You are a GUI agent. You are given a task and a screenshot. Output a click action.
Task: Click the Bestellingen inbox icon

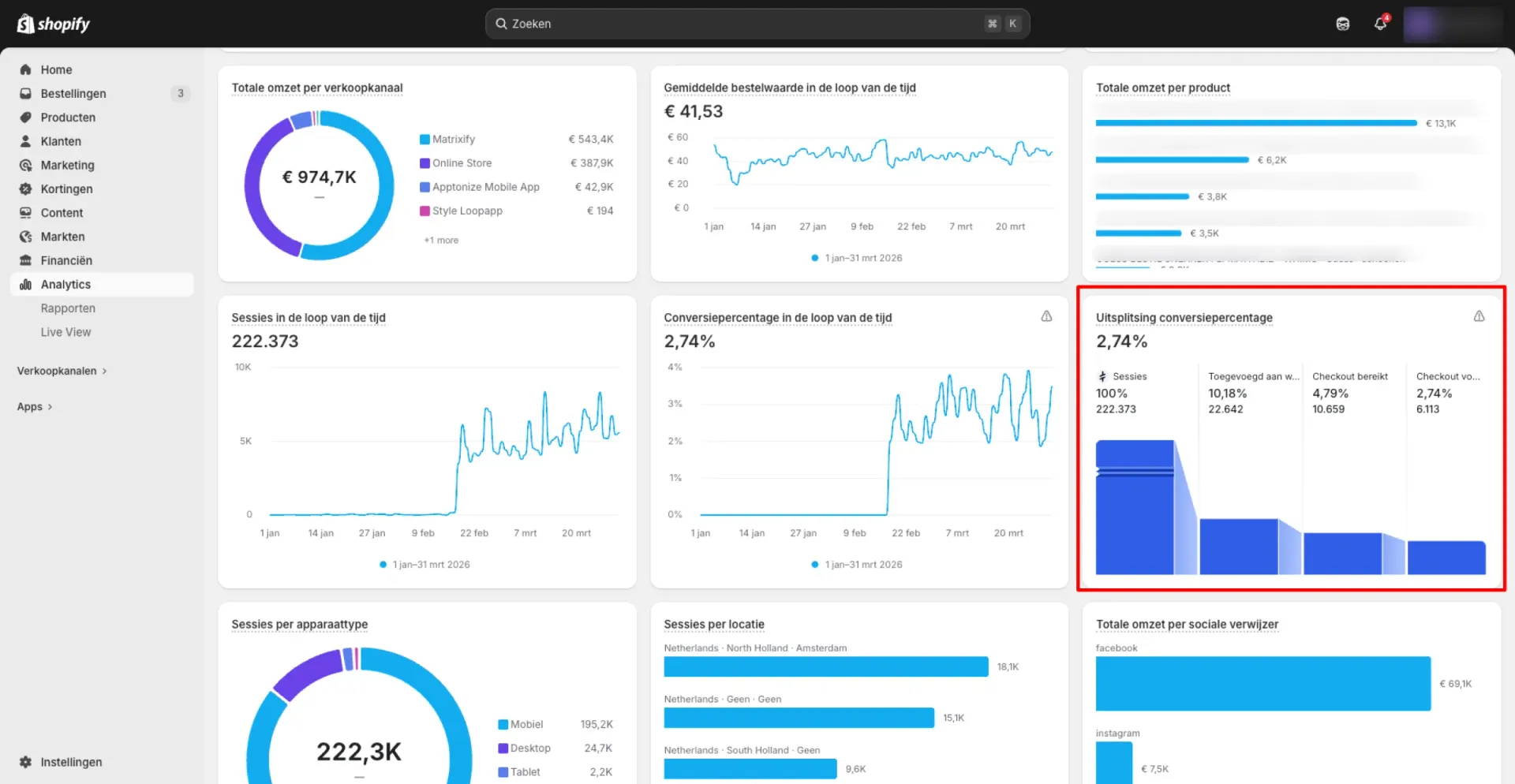(25, 93)
